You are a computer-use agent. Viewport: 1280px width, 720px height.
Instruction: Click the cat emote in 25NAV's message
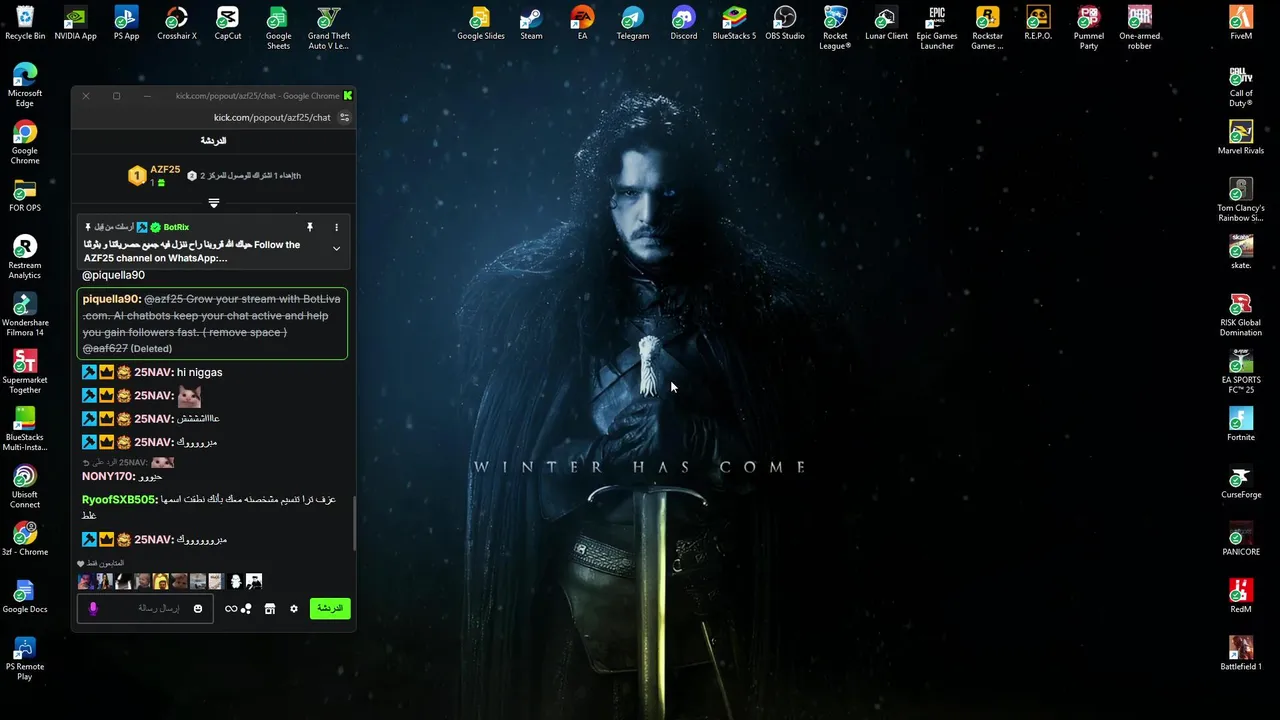pyautogui.click(x=189, y=396)
